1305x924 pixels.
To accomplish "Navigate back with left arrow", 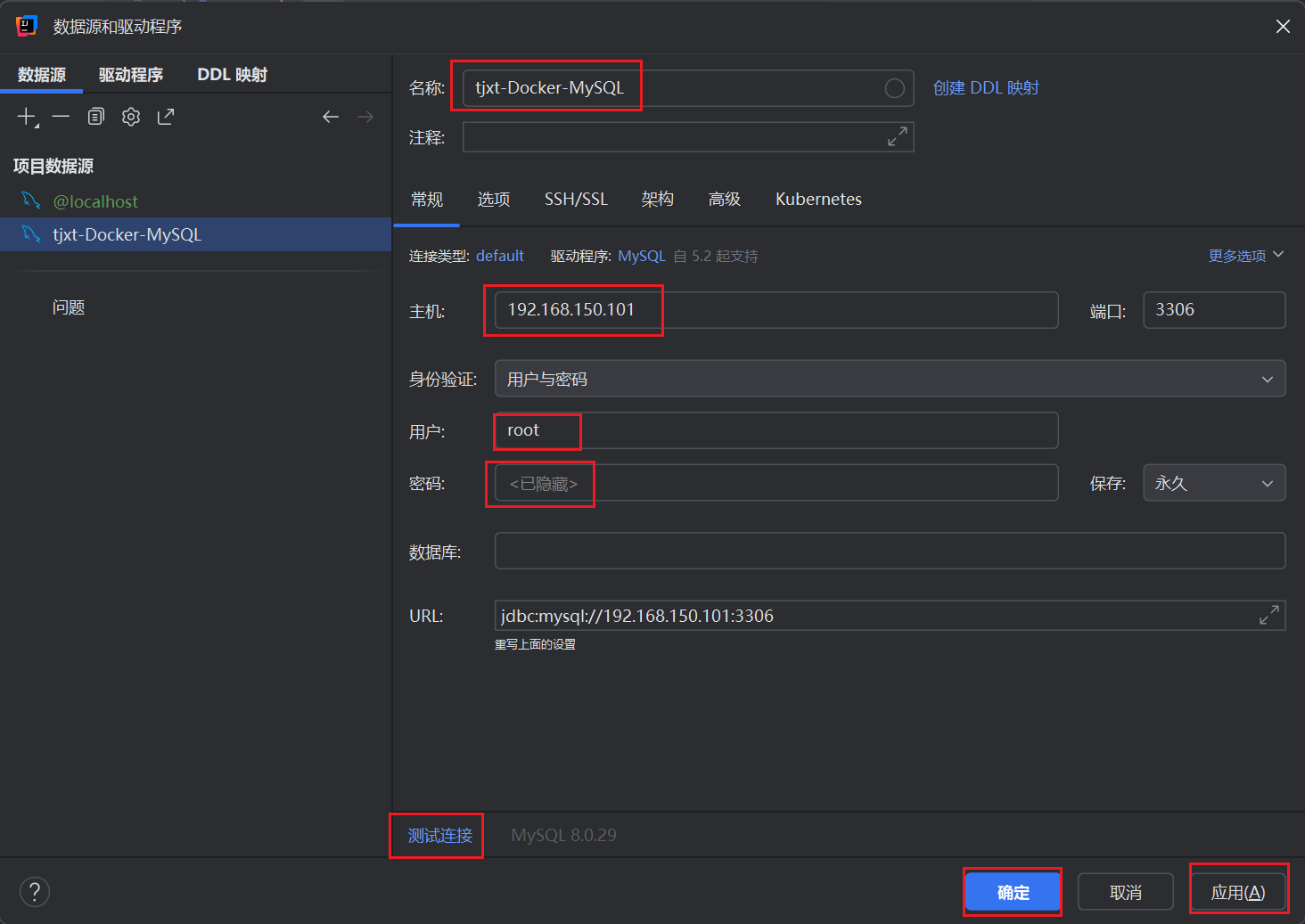I will 331,117.
